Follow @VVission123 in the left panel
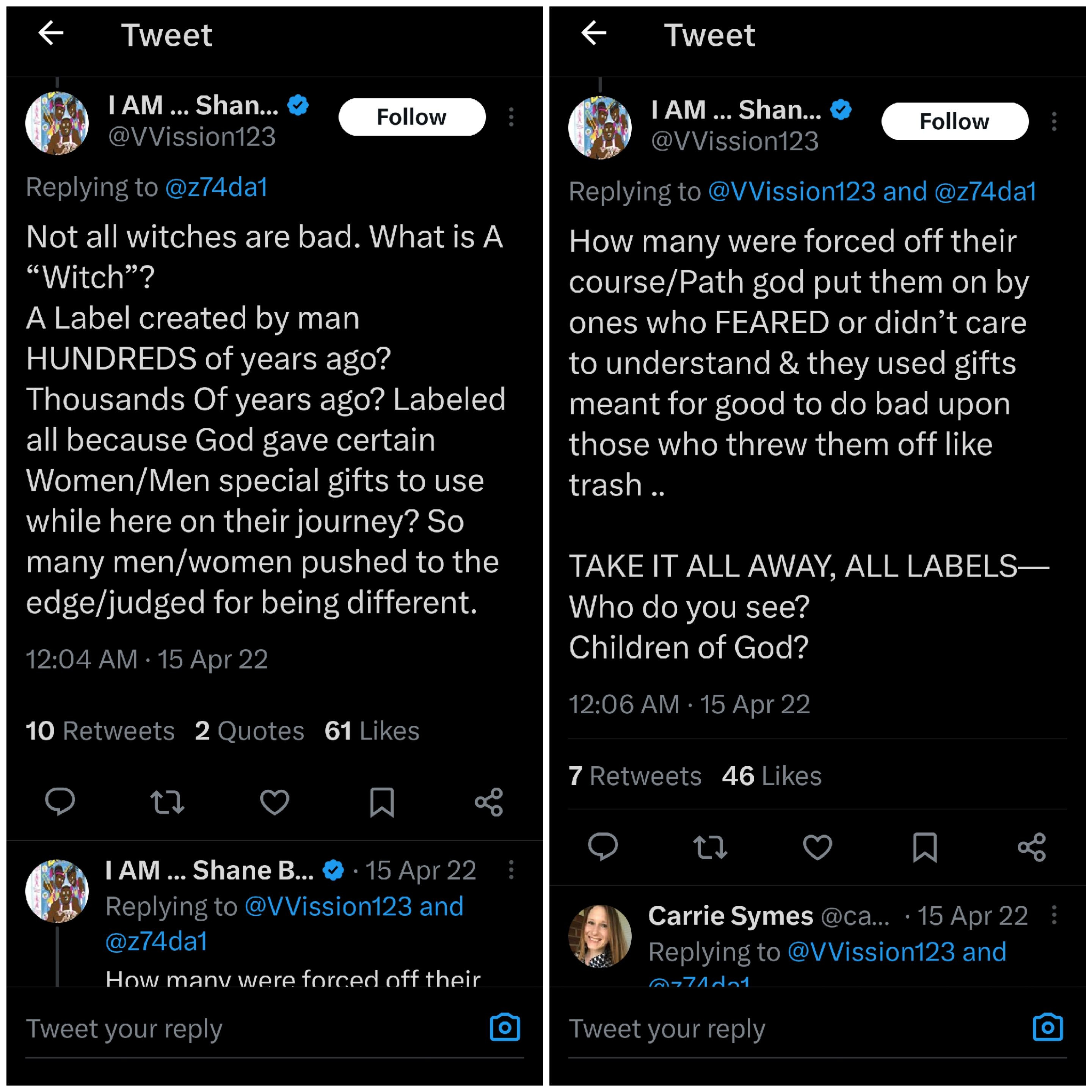The width and height of the screenshot is (1092, 1092). click(411, 117)
